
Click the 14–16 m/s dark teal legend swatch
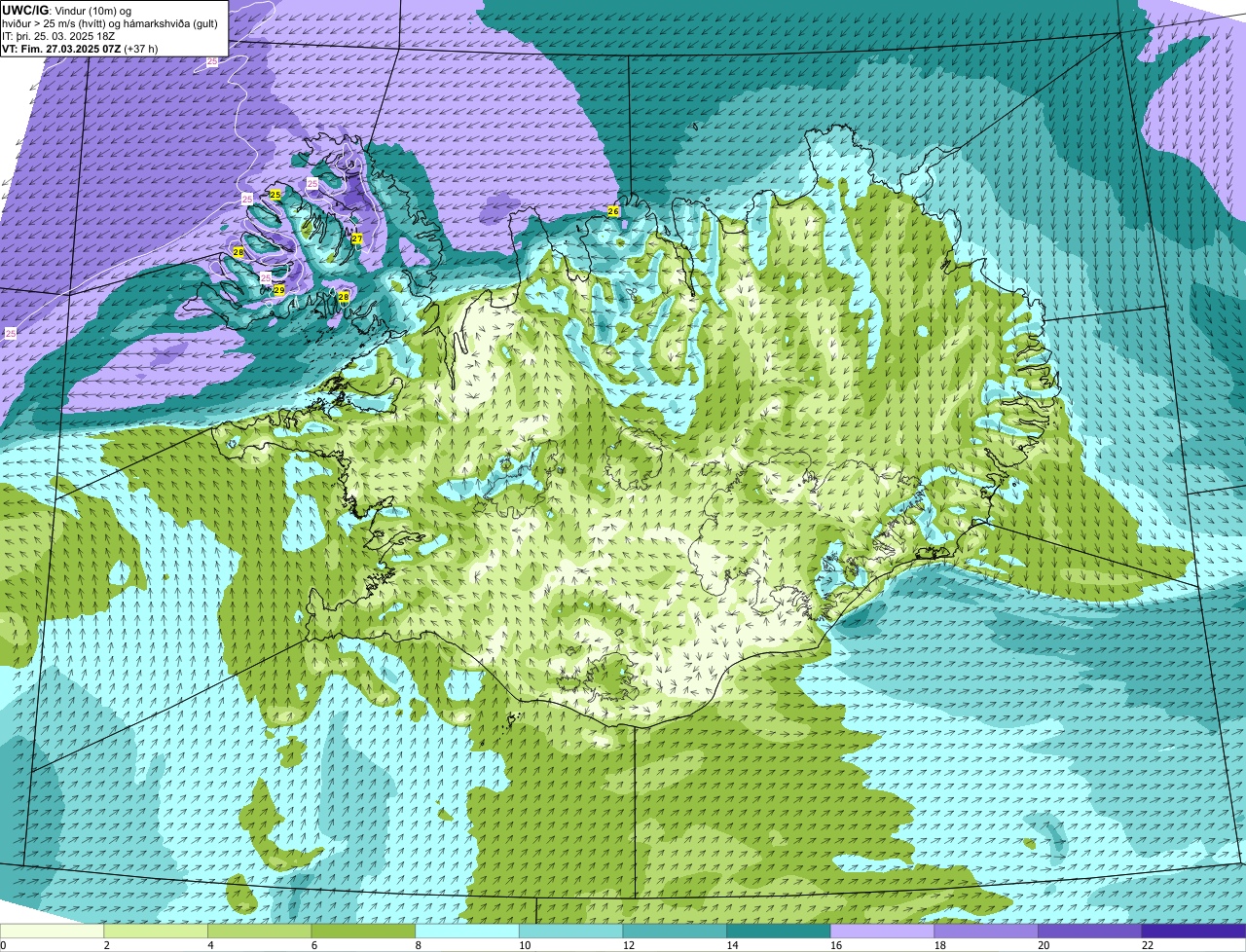coord(779,931)
